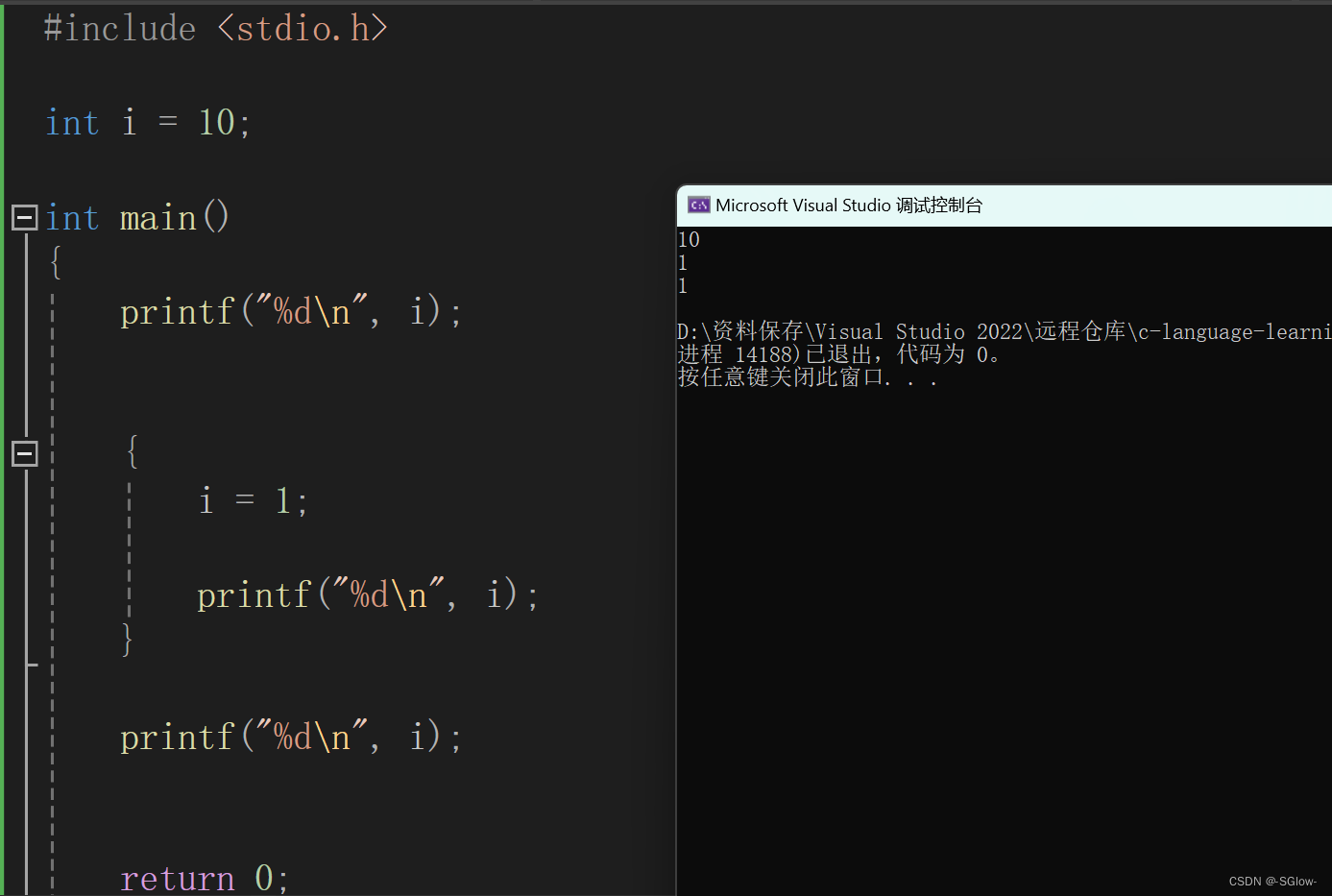Image resolution: width=1332 pixels, height=896 pixels.
Task: Click the process 14188 exit message line
Action: point(839,354)
